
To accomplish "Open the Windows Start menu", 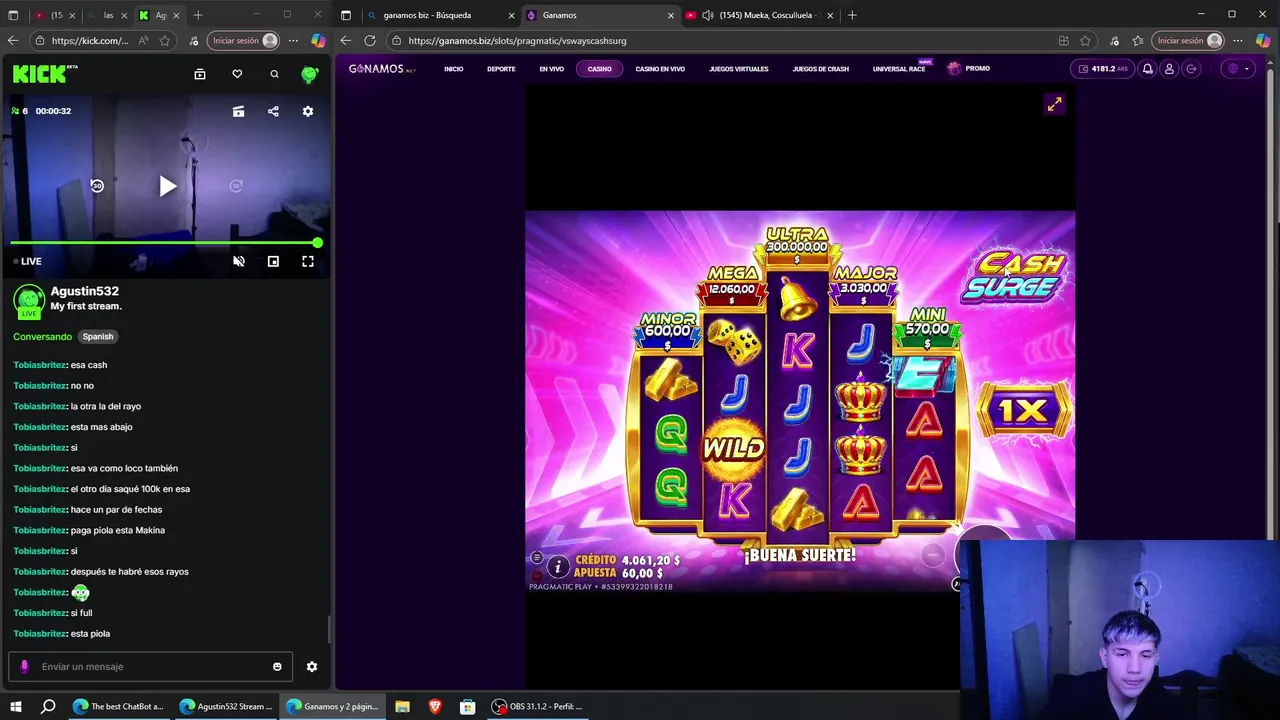I will click(x=15, y=706).
